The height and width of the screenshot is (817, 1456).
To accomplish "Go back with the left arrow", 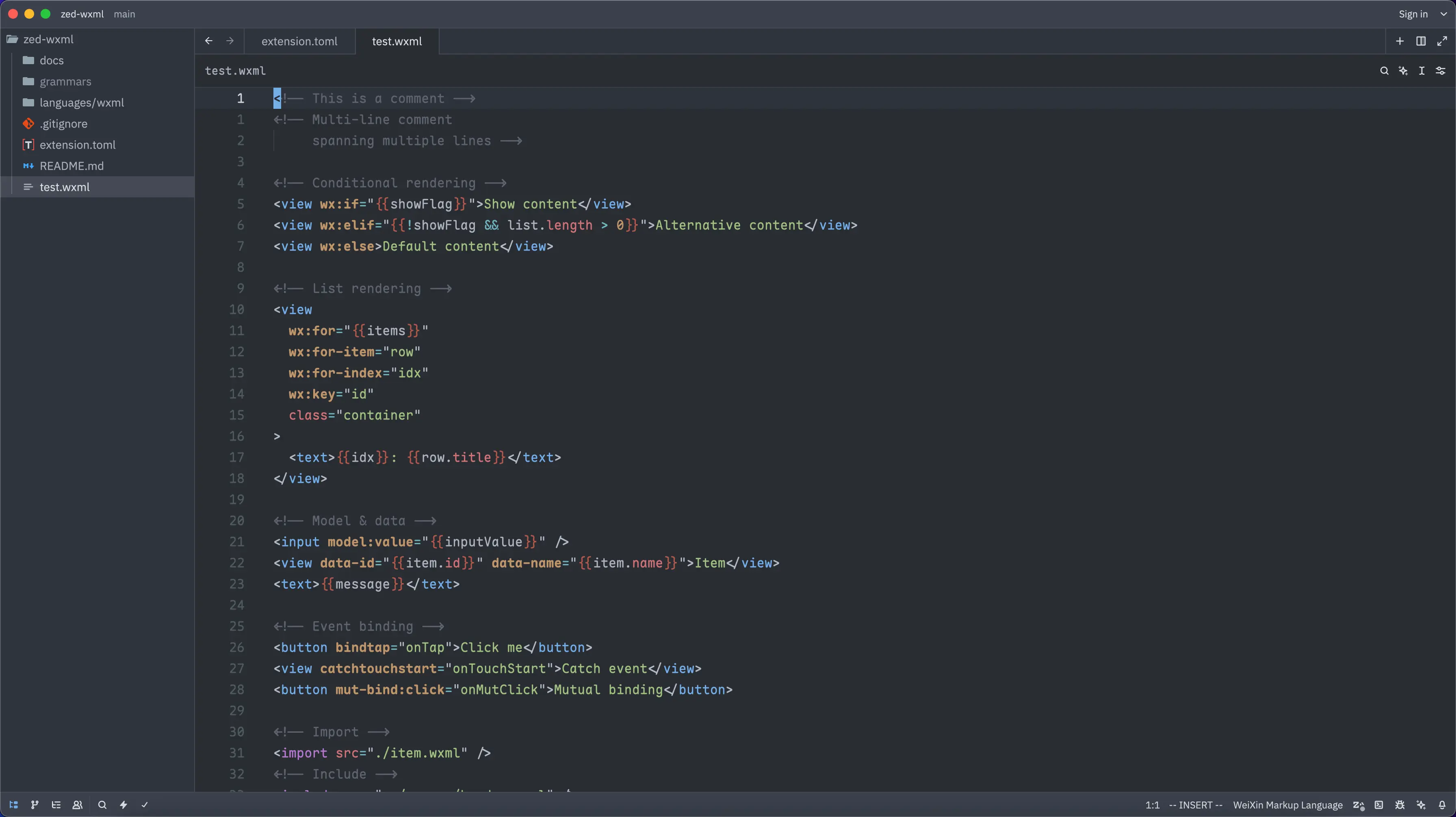I will coord(208,41).
